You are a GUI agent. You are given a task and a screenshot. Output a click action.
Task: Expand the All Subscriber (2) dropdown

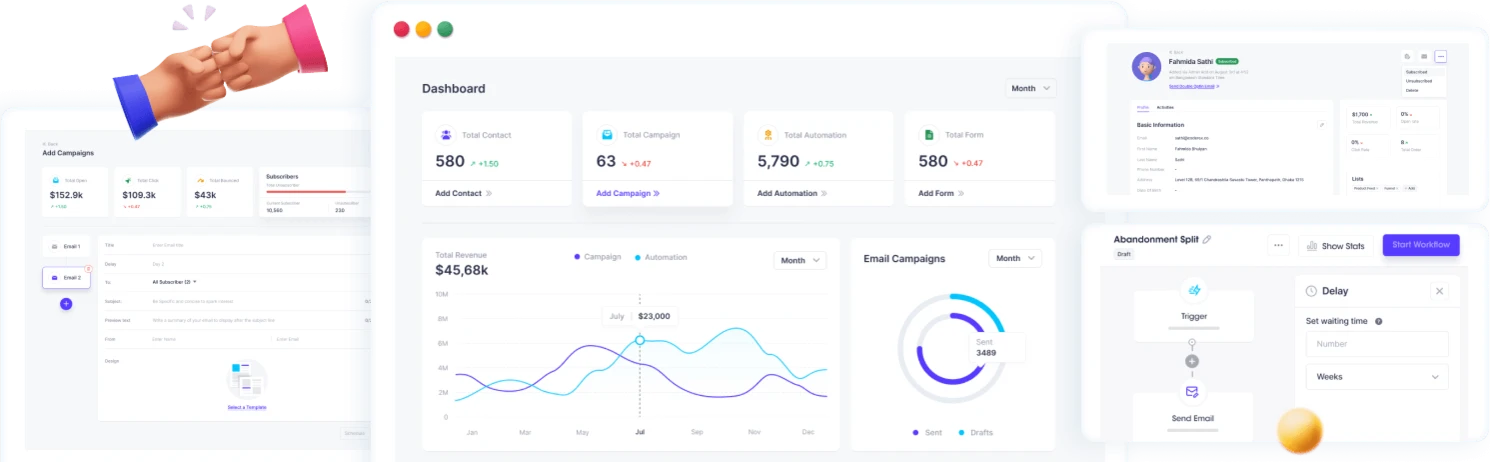pyautogui.click(x=174, y=282)
